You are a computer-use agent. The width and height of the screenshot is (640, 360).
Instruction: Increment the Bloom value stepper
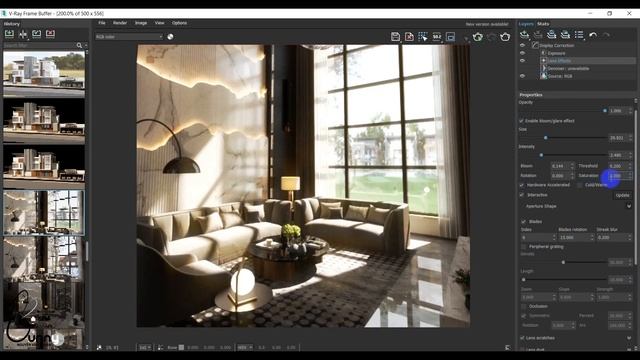(572, 164)
